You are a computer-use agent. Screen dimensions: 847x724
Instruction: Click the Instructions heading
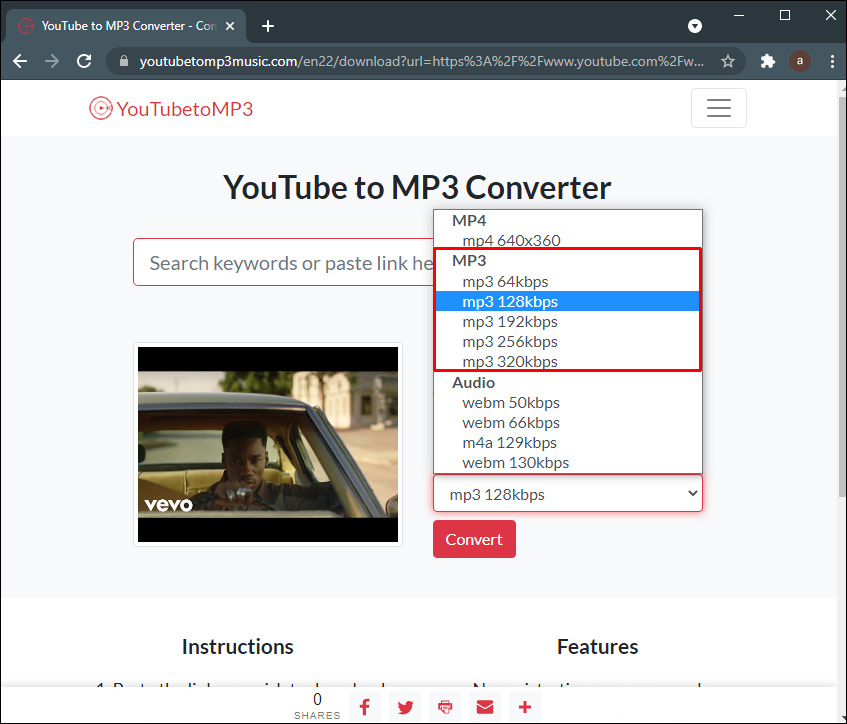(238, 647)
